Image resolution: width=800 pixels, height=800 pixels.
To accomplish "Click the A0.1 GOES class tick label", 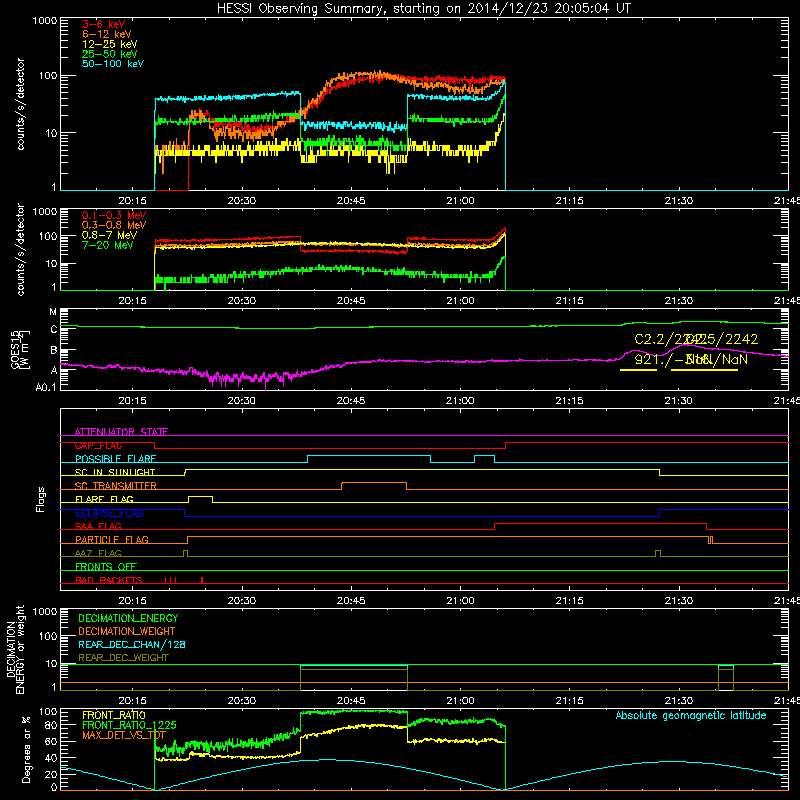I will tap(46, 388).
